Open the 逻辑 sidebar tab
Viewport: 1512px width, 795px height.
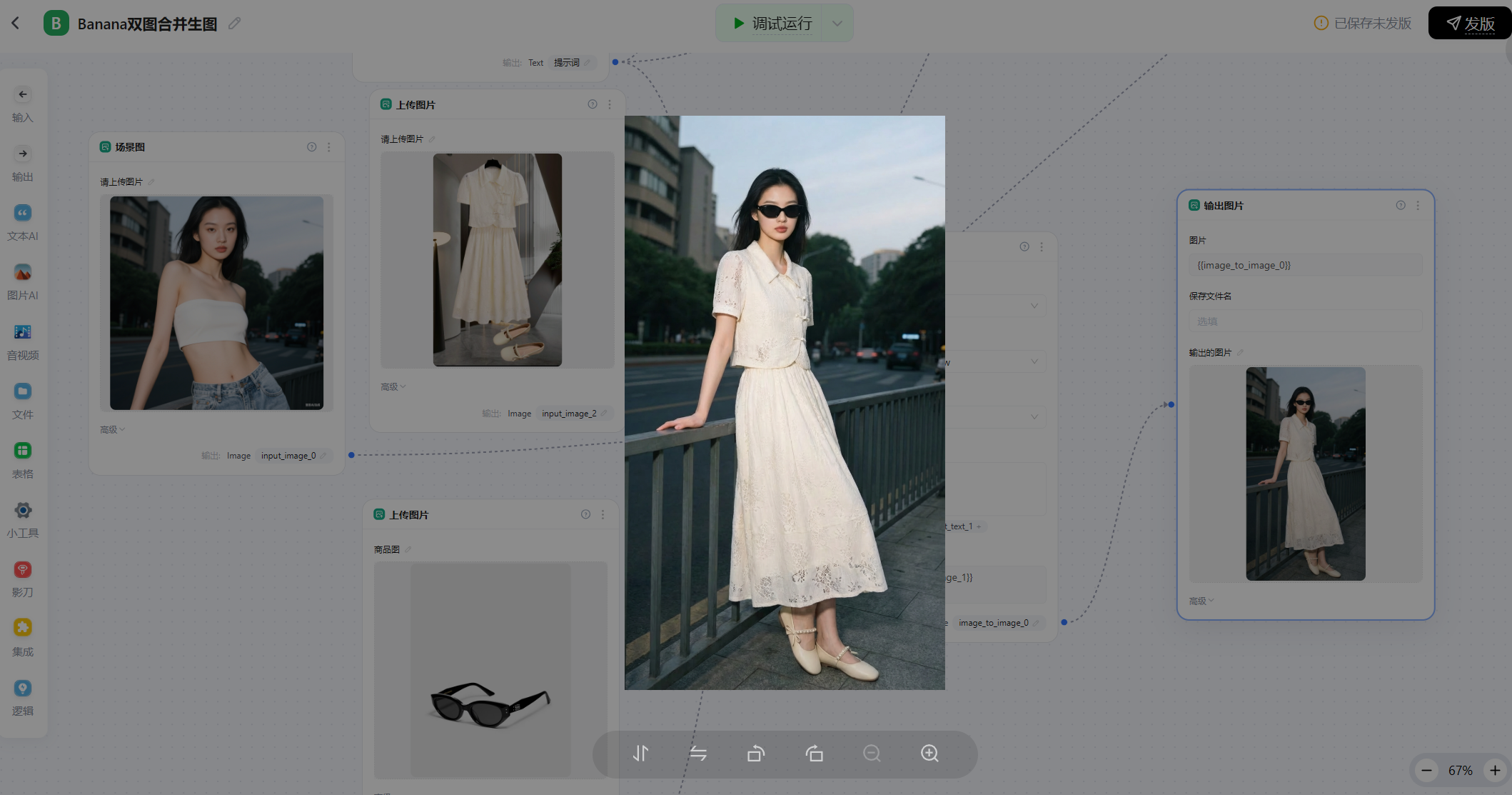pyautogui.click(x=23, y=696)
